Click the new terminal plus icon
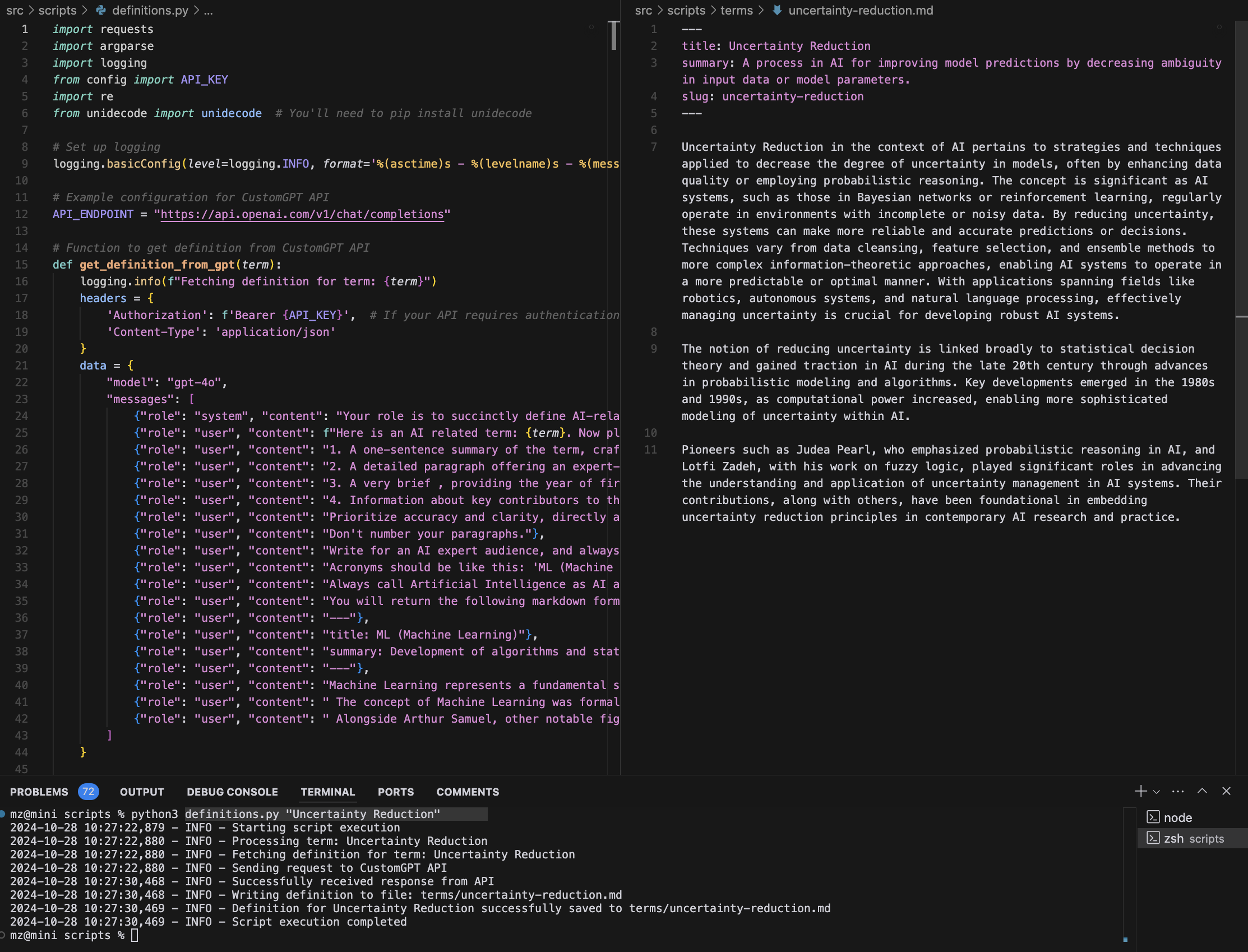 pyautogui.click(x=1140, y=791)
